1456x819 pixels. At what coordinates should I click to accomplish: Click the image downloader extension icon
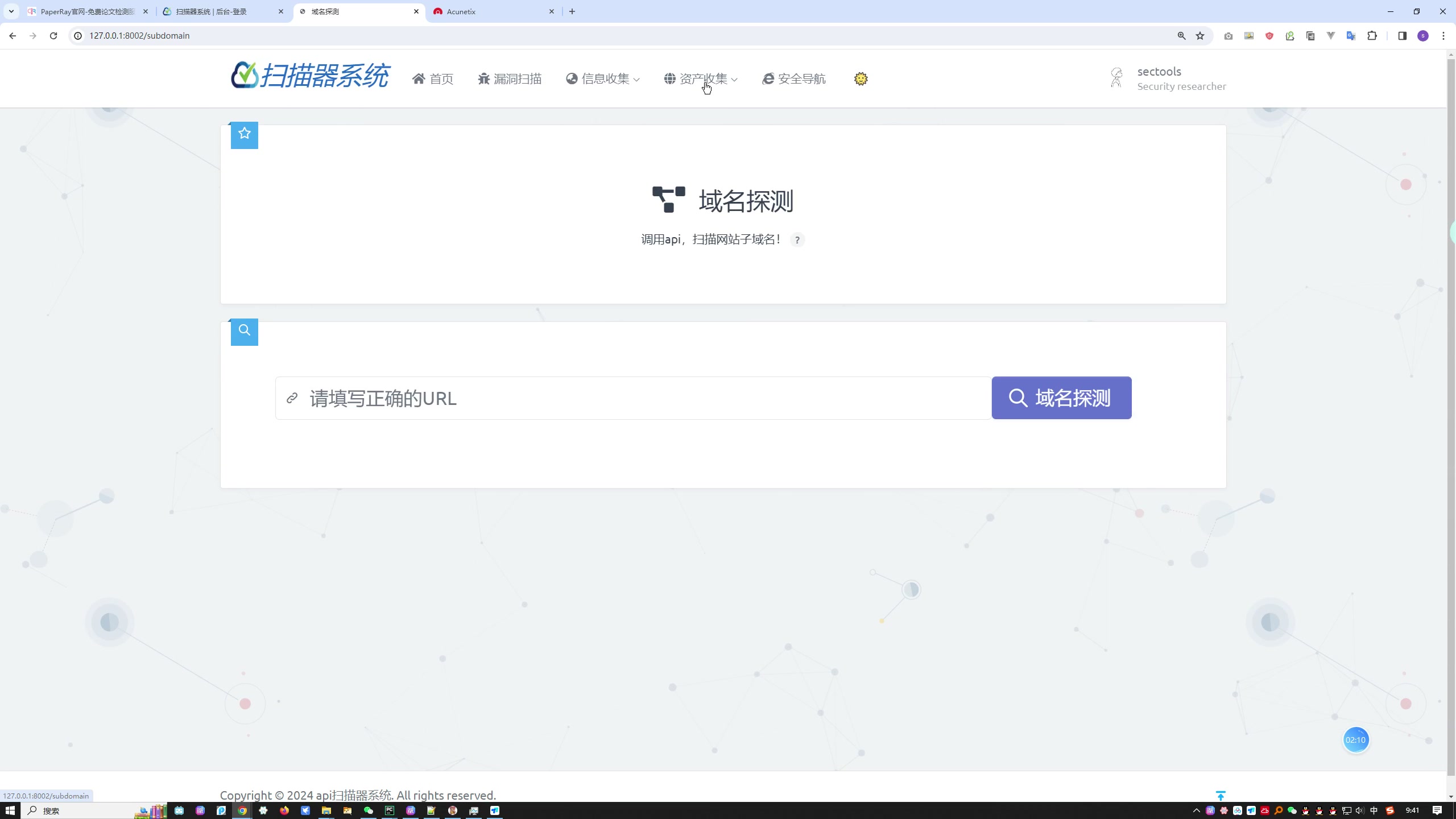click(1249, 36)
